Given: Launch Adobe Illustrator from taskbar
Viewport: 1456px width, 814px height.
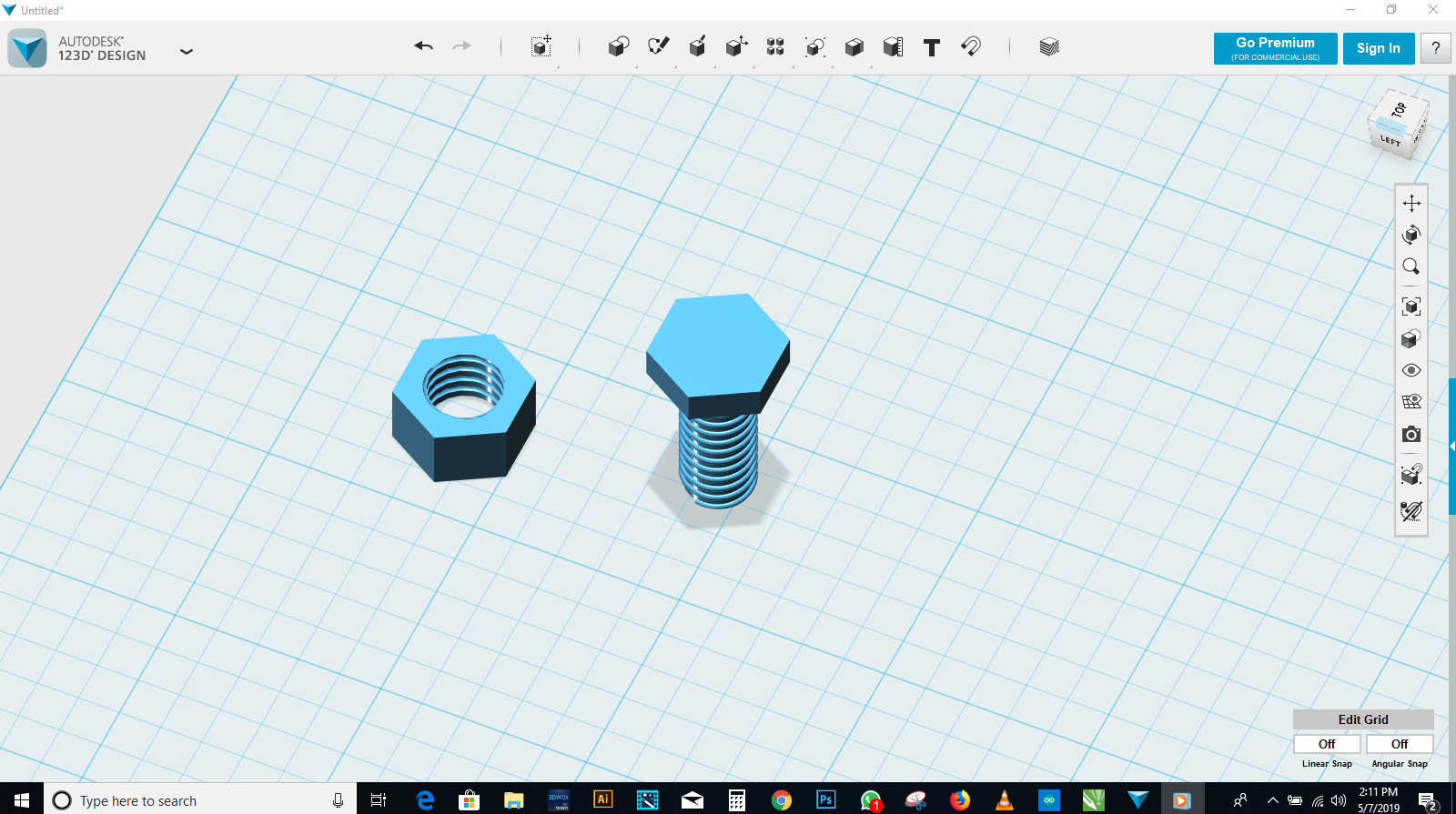Looking at the screenshot, I should tap(602, 799).
